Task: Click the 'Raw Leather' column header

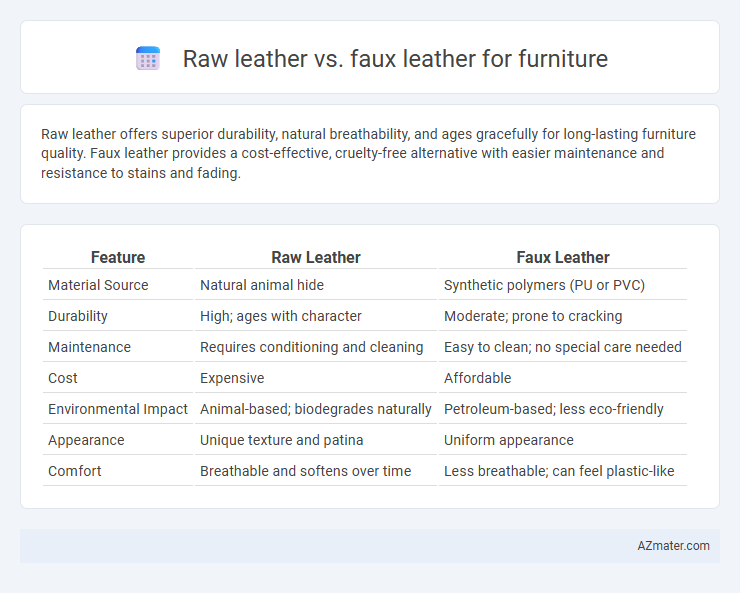Action: click(316, 257)
